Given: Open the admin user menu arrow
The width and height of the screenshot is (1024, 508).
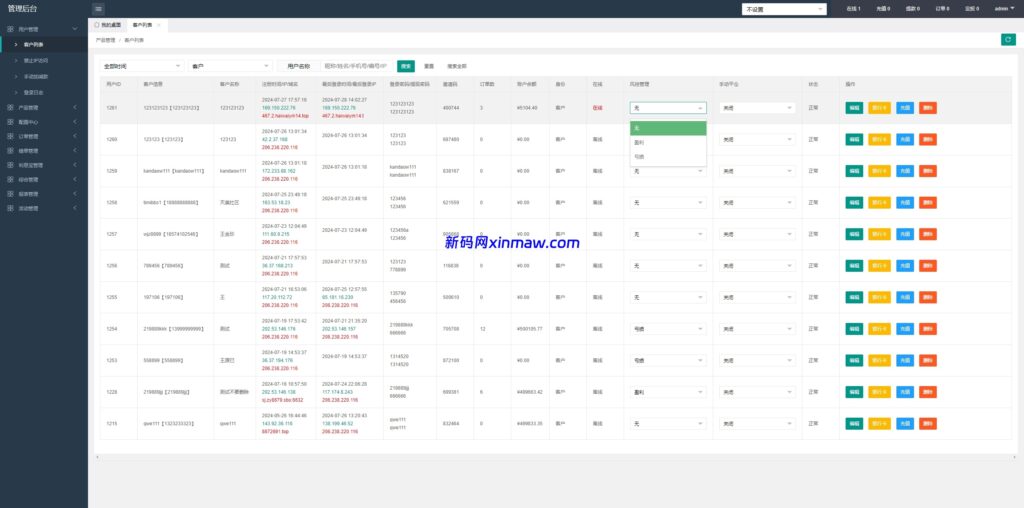Looking at the screenshot, I should tap(1012, 9).
